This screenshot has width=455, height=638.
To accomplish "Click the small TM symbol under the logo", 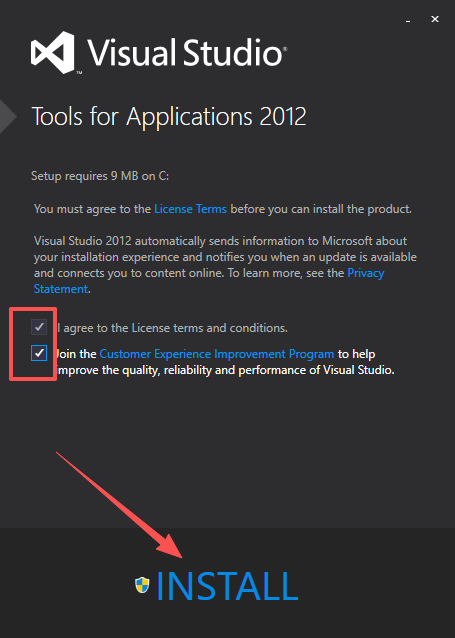I will tap(79, 72).
